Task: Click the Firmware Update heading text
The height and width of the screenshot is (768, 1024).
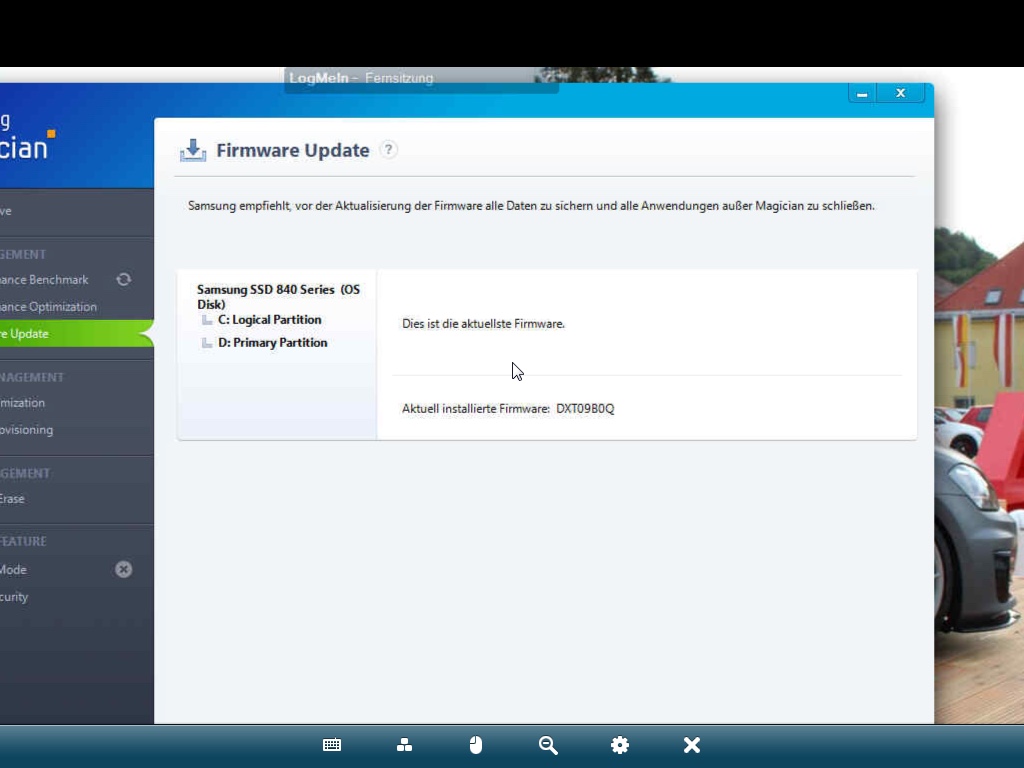Action: (293, 150)
